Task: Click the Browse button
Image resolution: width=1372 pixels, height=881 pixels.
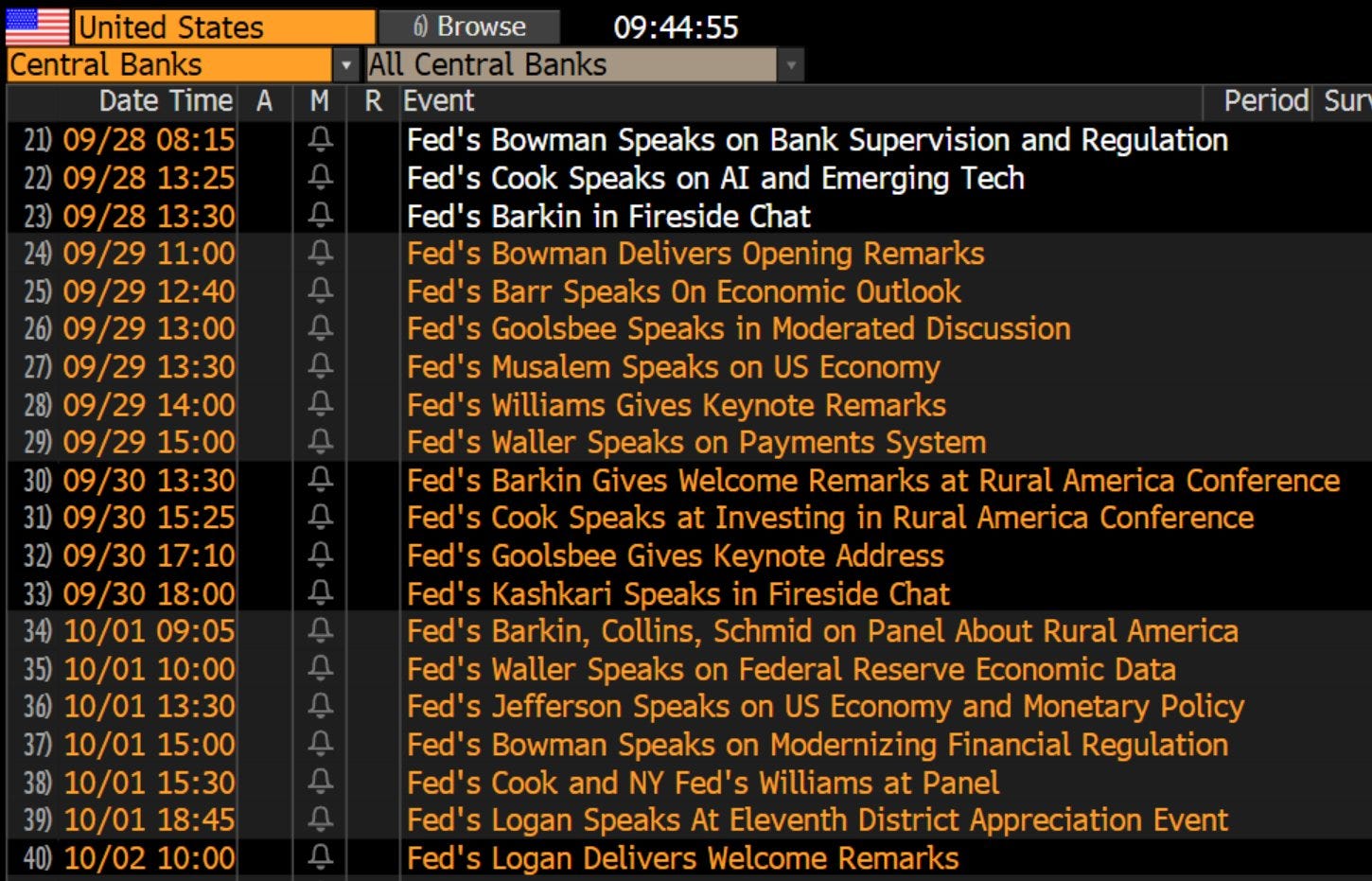Action: click(x=469, y=26)
